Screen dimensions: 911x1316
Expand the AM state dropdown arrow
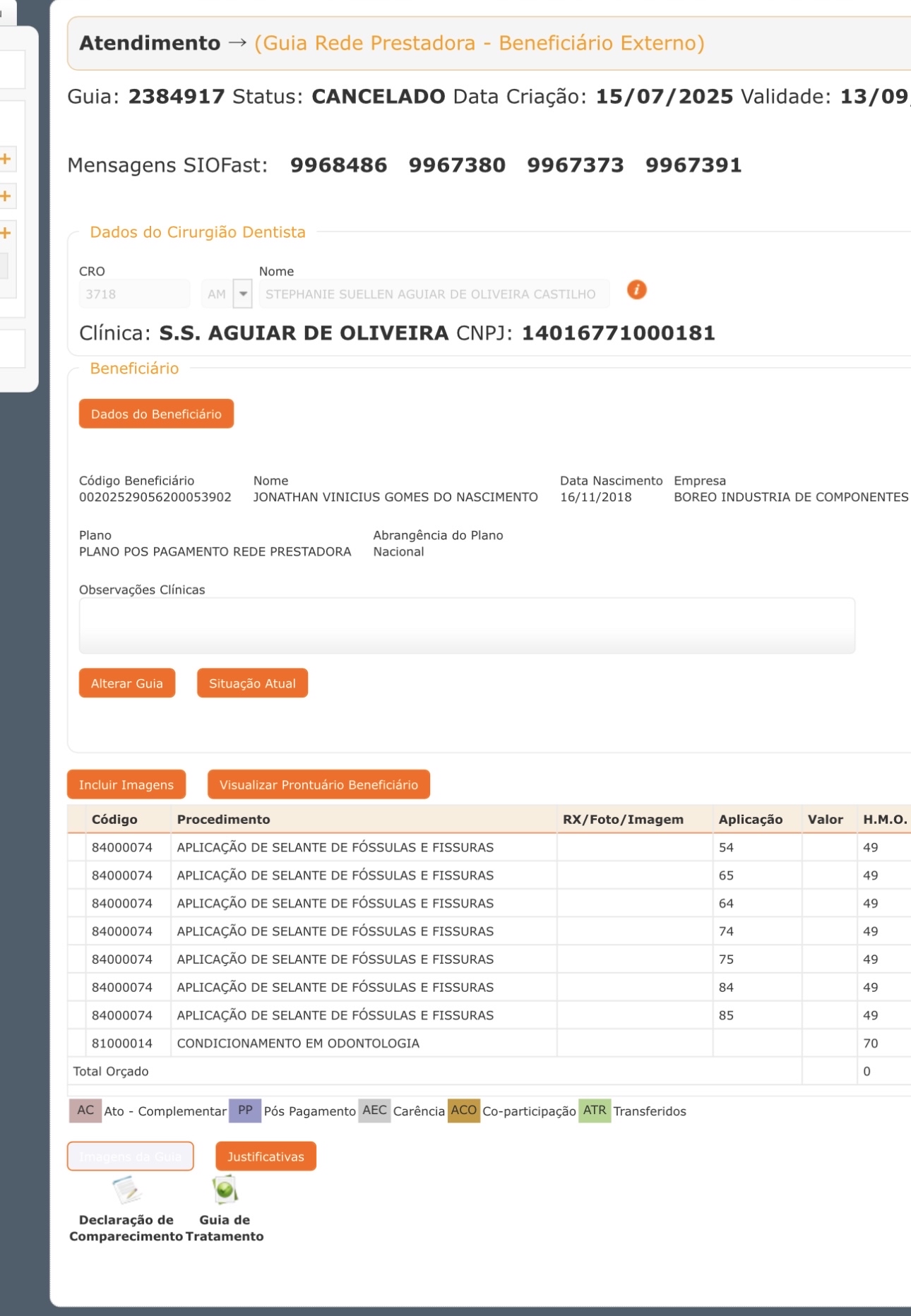click(x=242, y=294)
